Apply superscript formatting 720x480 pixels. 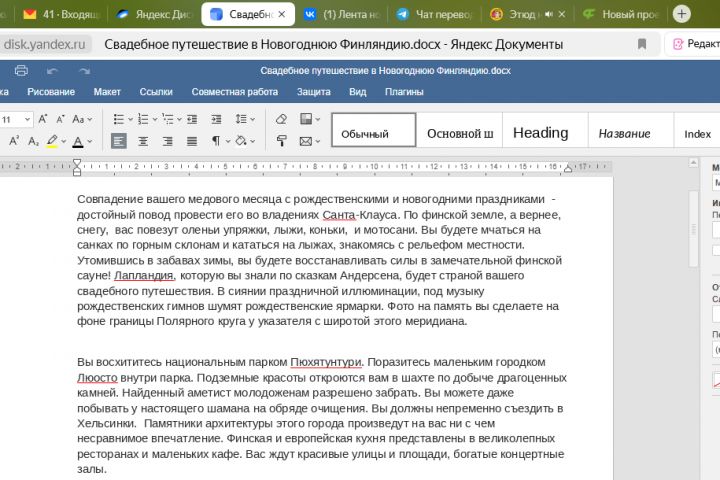coord(14,141)
